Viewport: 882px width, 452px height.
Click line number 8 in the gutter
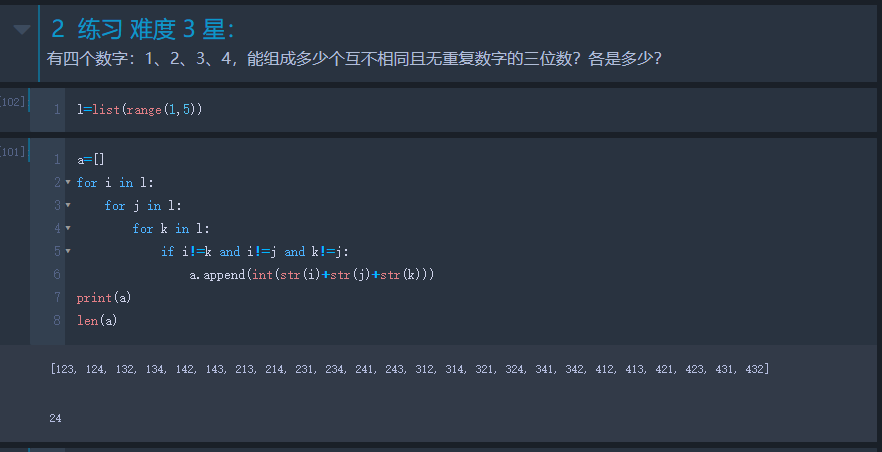point(57,320)
